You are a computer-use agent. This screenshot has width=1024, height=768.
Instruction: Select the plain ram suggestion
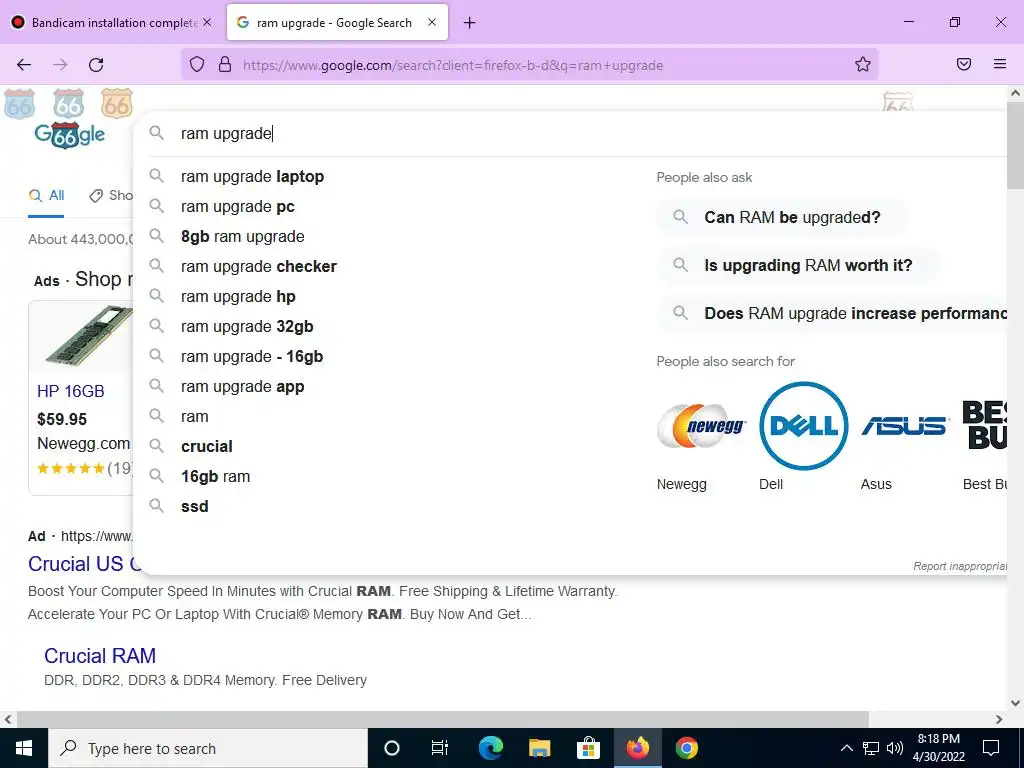coord(195,417)
